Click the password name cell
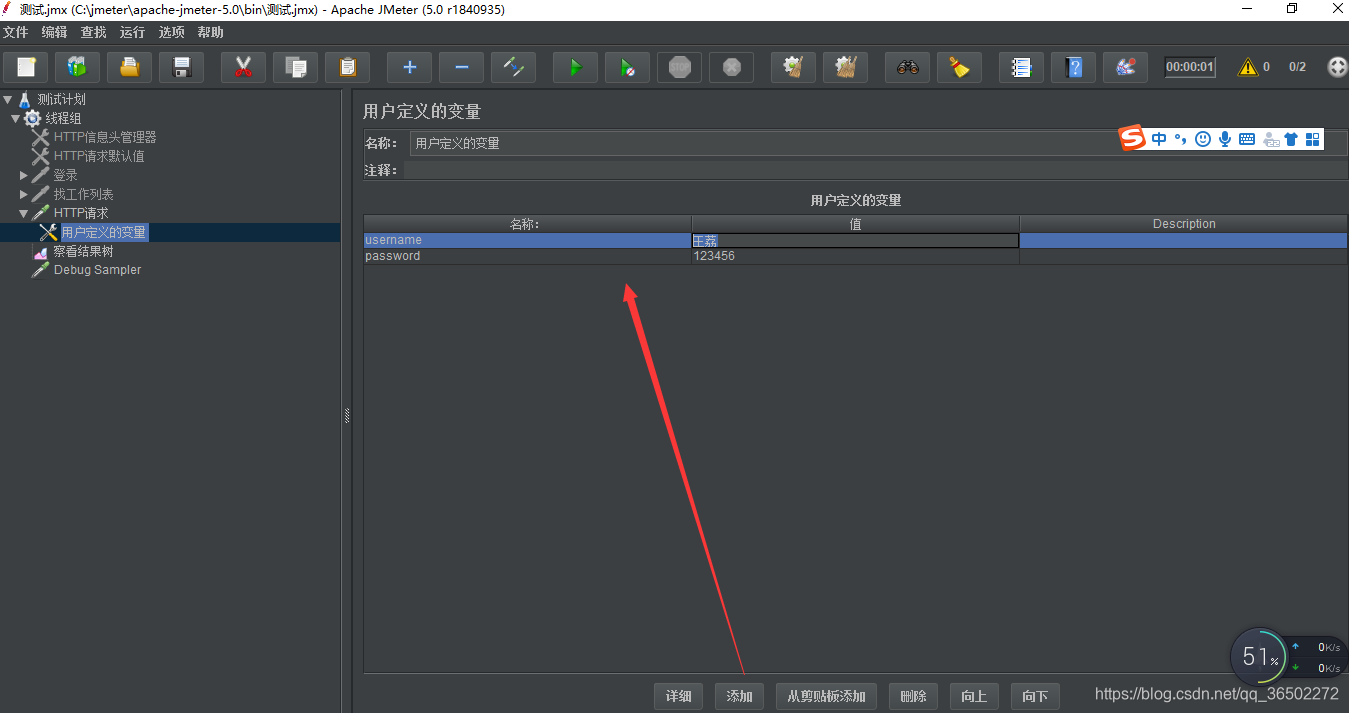 (527, 256)
